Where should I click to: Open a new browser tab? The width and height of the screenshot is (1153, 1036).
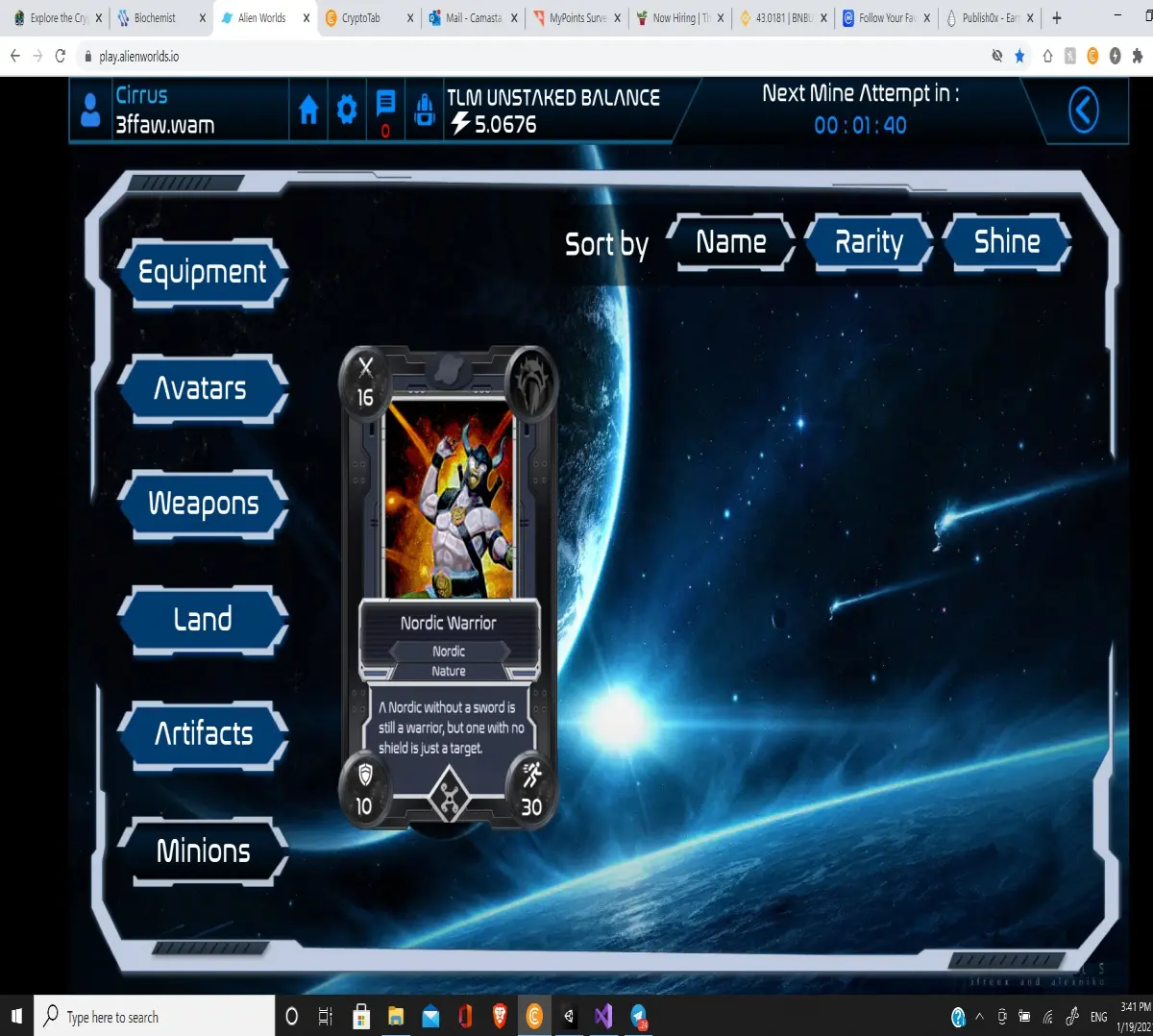coord(1057,18)
